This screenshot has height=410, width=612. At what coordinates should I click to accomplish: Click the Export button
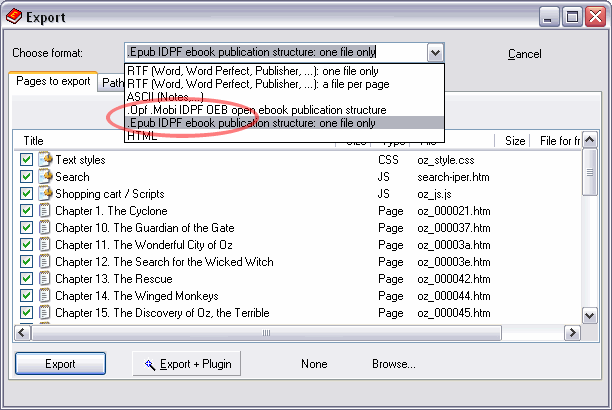60,364
